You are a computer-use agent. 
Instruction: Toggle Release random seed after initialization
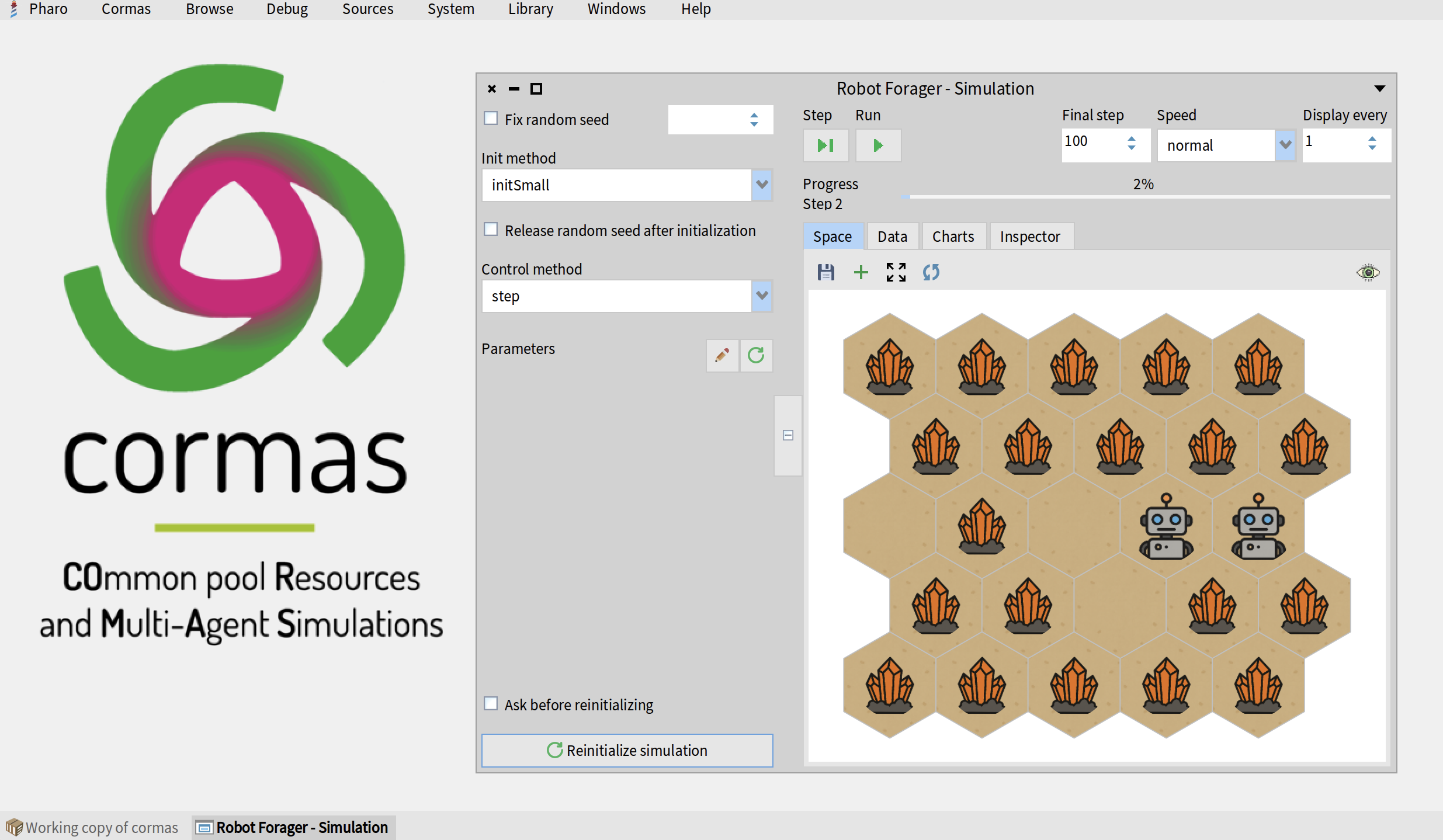pyautogui.click(x=491, y=230)
